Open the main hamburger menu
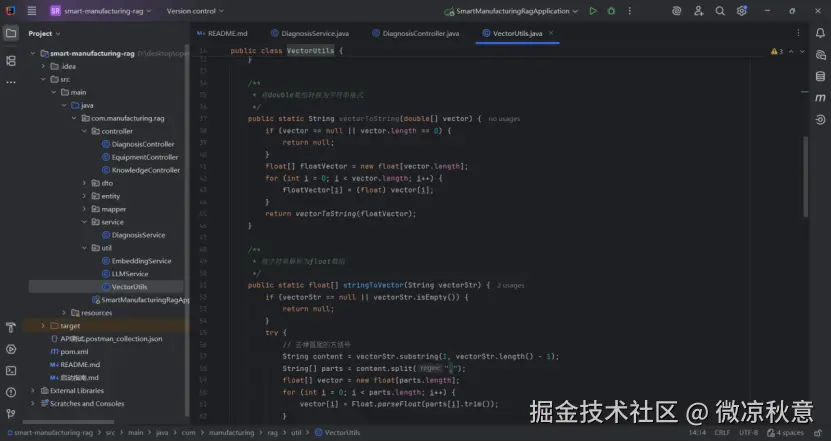Viewport: 831px width, 442px height. point(32,11)
